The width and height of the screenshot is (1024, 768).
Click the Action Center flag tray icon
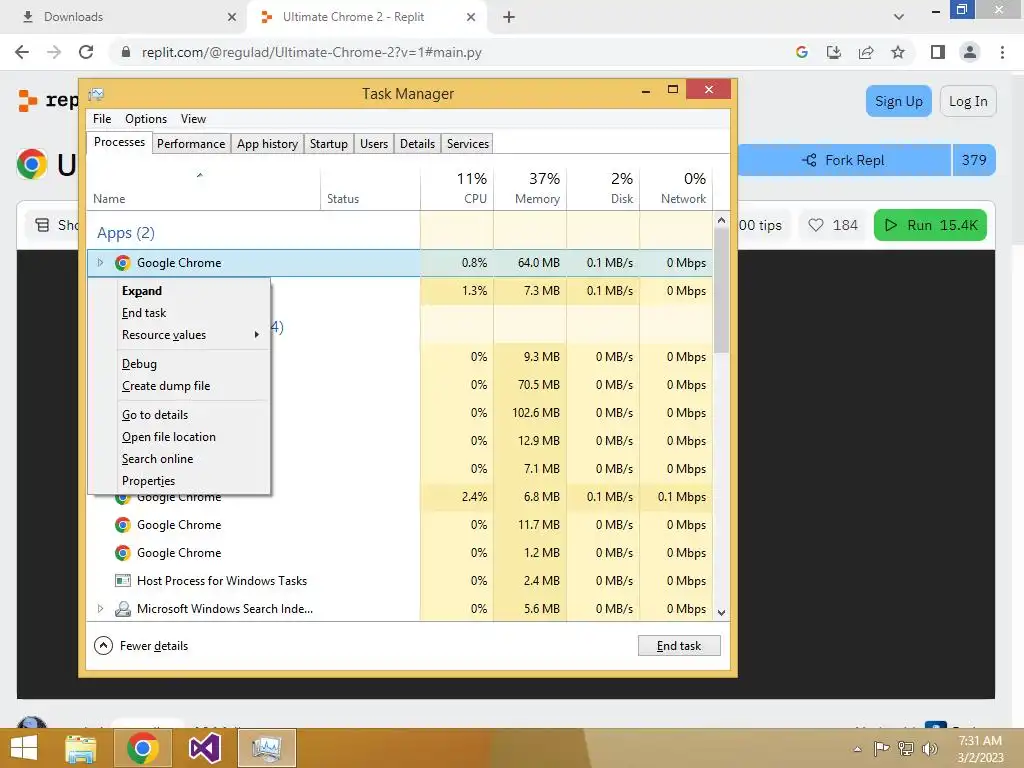(x=881, y=748)
